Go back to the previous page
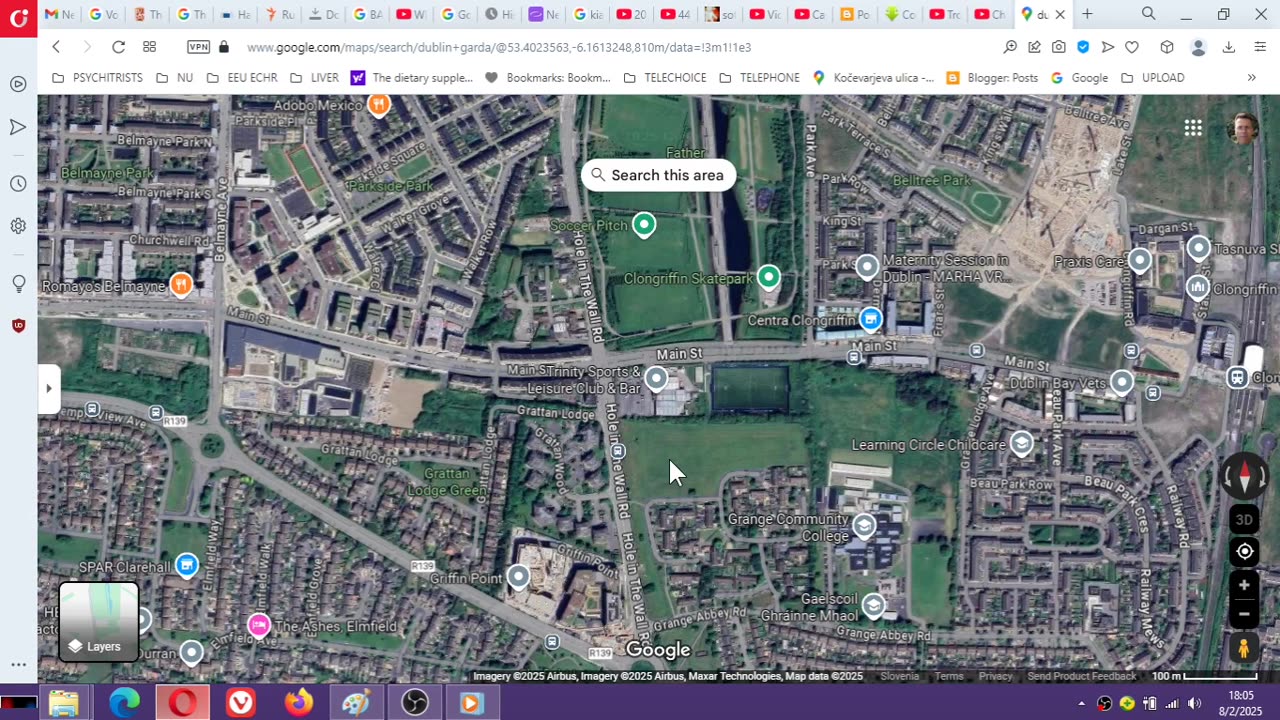The width and height of the screenshot is (1280, 720). pos(56,47)
